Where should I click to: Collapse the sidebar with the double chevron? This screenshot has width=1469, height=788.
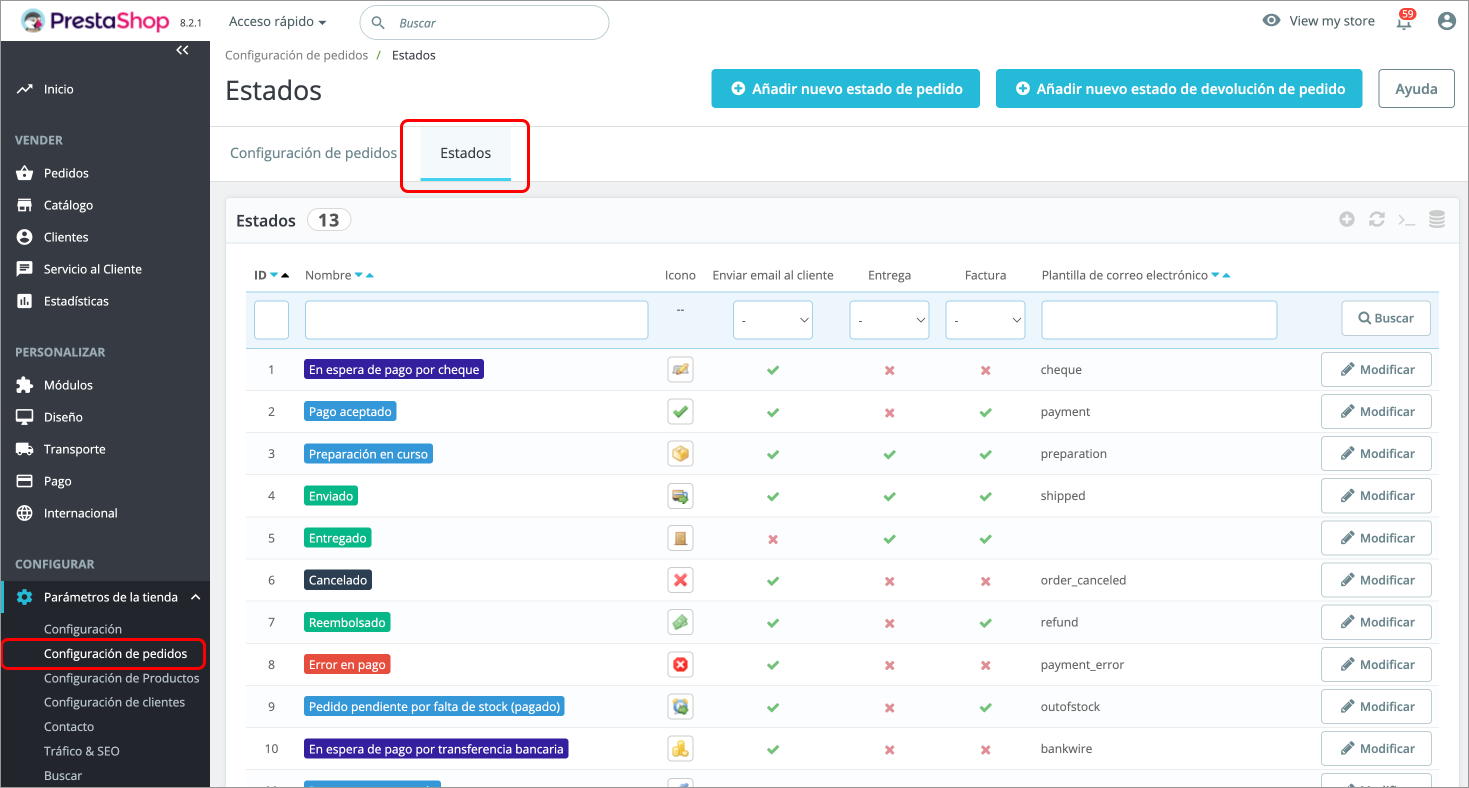(182, 49)
